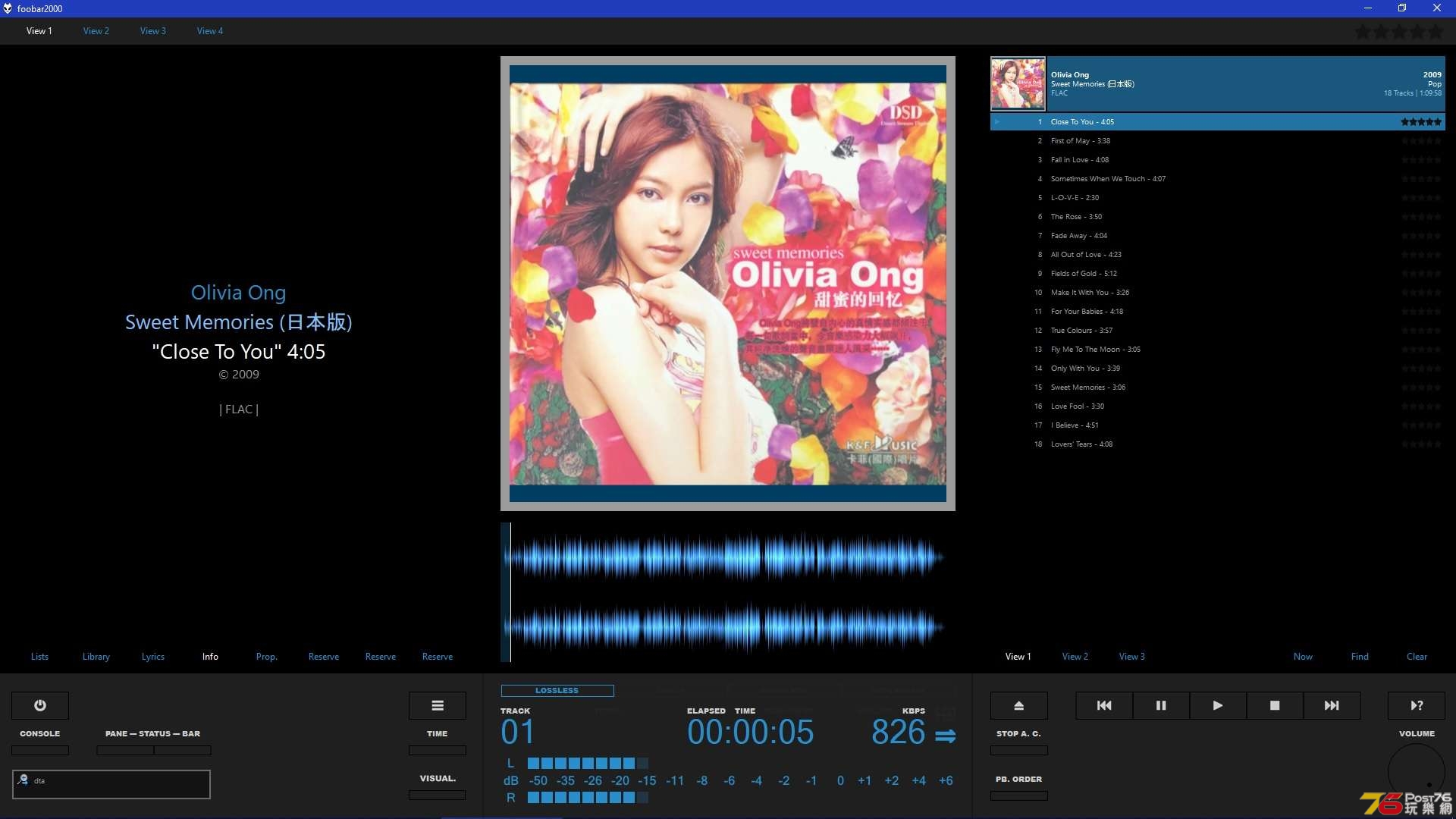Image resolution: width=1456 pixels, height=819 pixels.
Task: Click the play button
Action: point(1218,705)
